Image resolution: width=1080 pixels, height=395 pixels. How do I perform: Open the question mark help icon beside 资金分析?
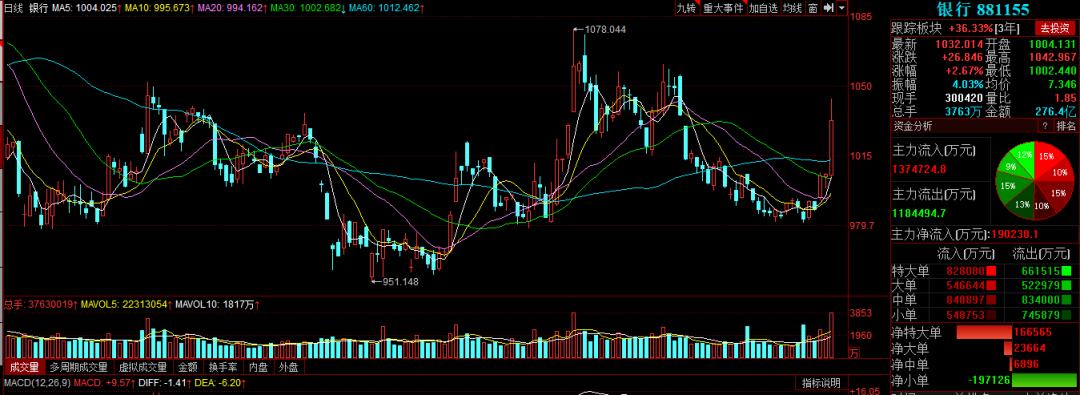tap(1044, 125)
